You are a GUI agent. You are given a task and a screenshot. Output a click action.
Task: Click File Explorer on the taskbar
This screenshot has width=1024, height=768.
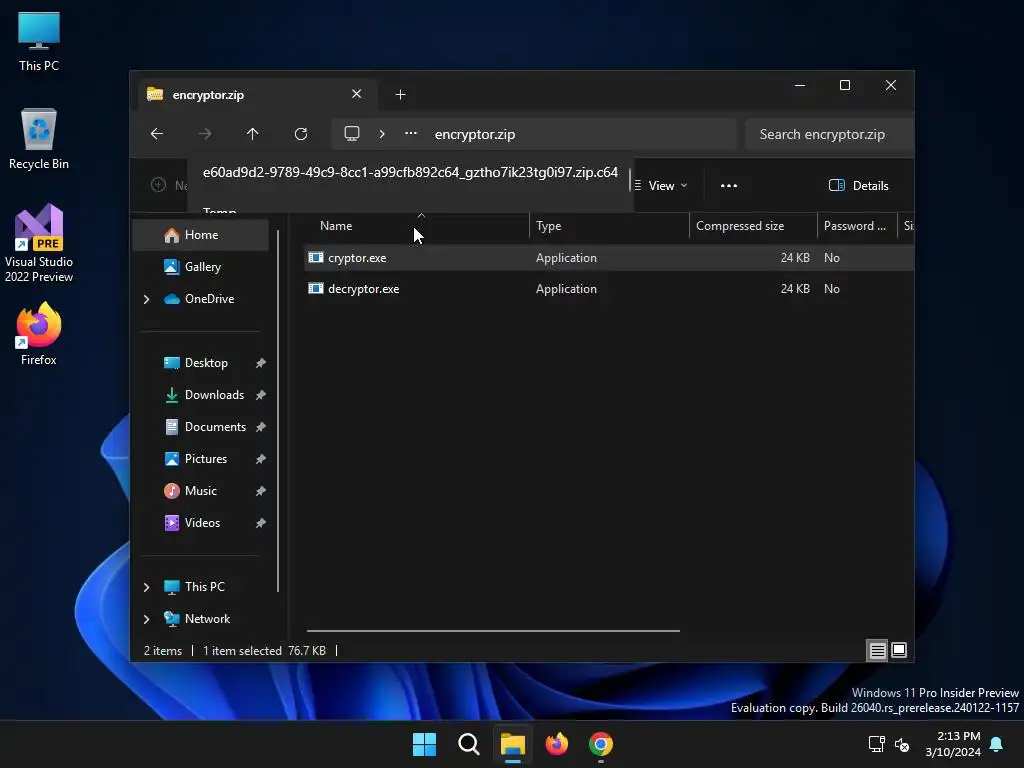tap(513, 744)
